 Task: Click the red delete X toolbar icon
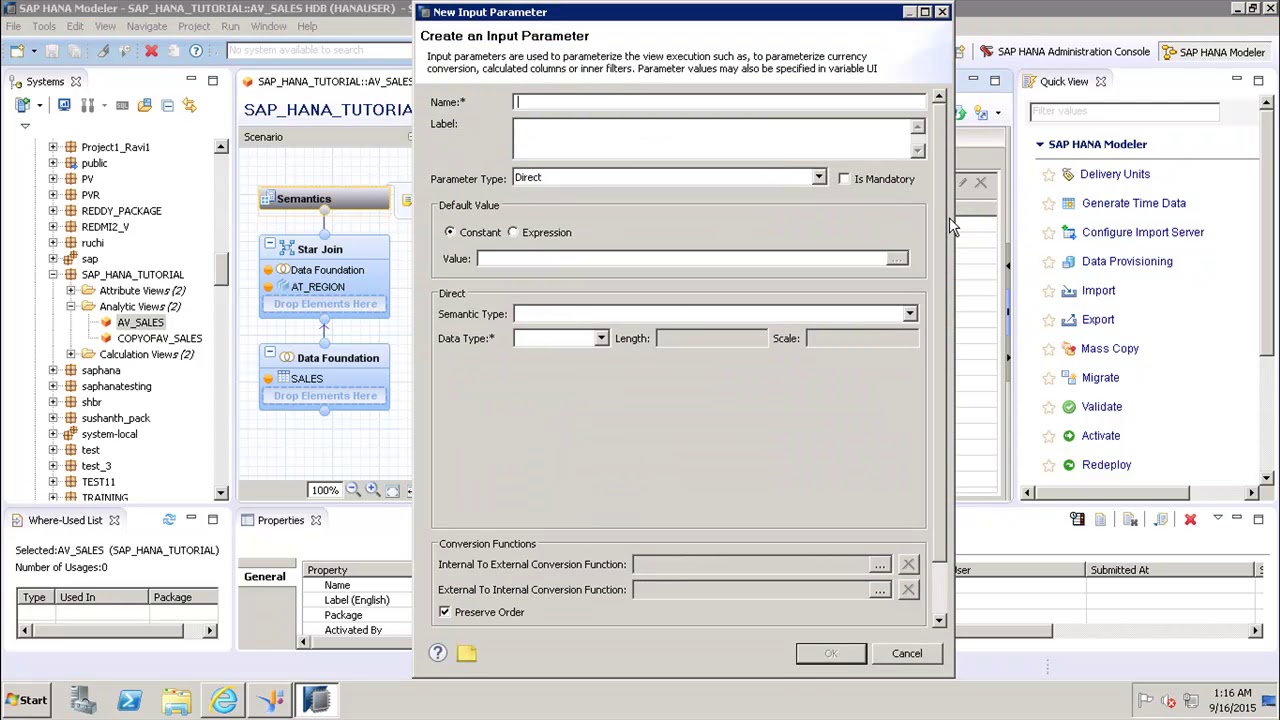151,50
